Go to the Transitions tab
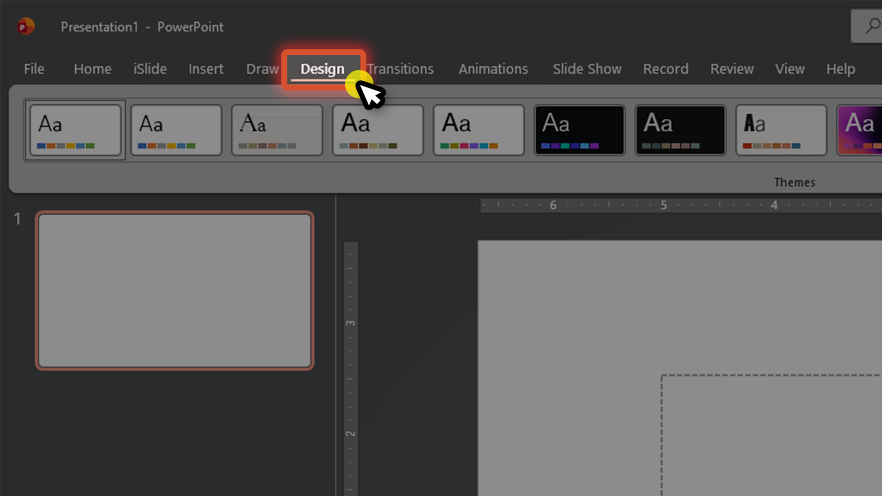882x496 pixels. pos(400,69)
